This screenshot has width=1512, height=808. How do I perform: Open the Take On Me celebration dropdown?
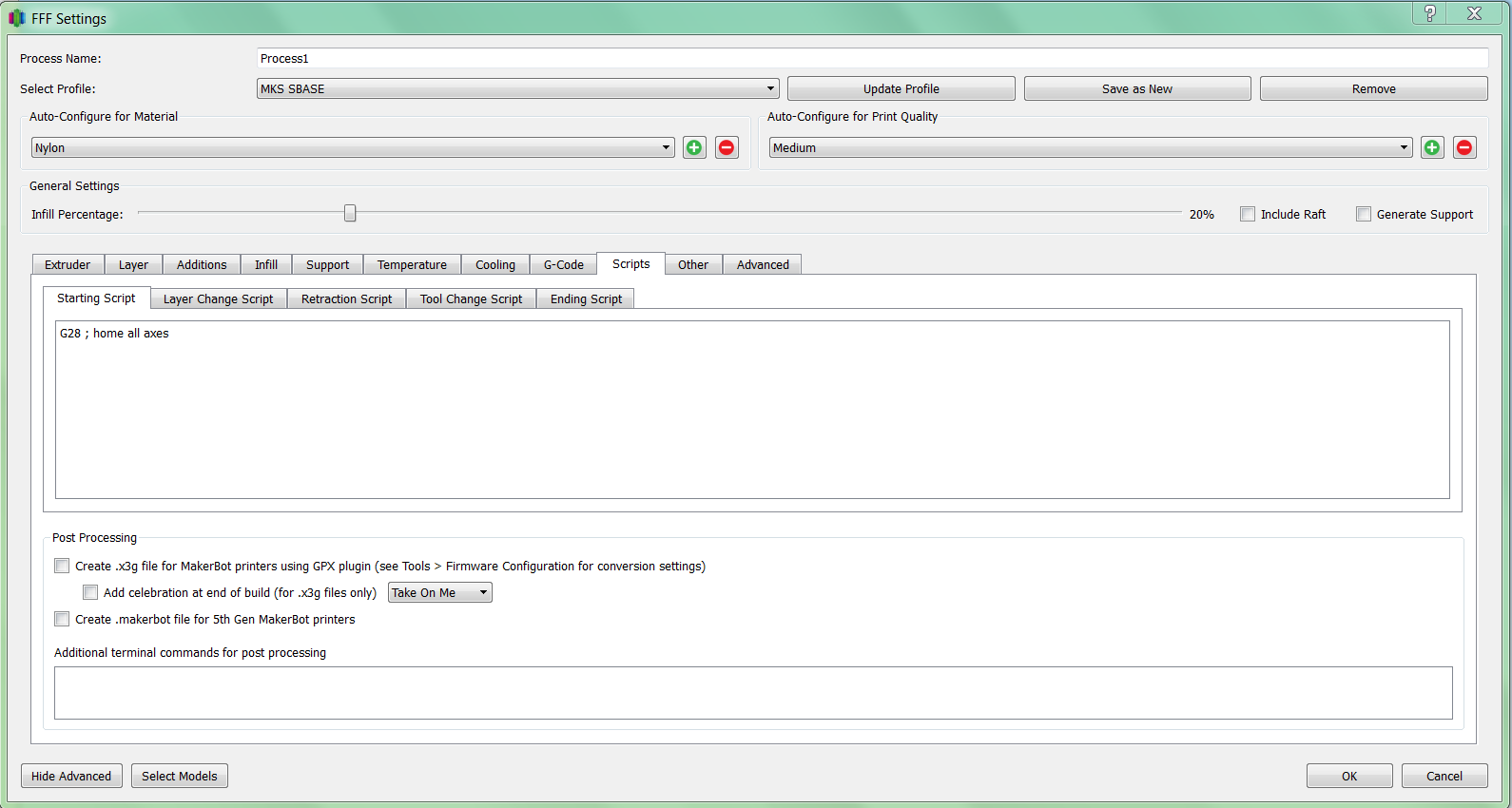pyautogui.click(x=440, y=592)
